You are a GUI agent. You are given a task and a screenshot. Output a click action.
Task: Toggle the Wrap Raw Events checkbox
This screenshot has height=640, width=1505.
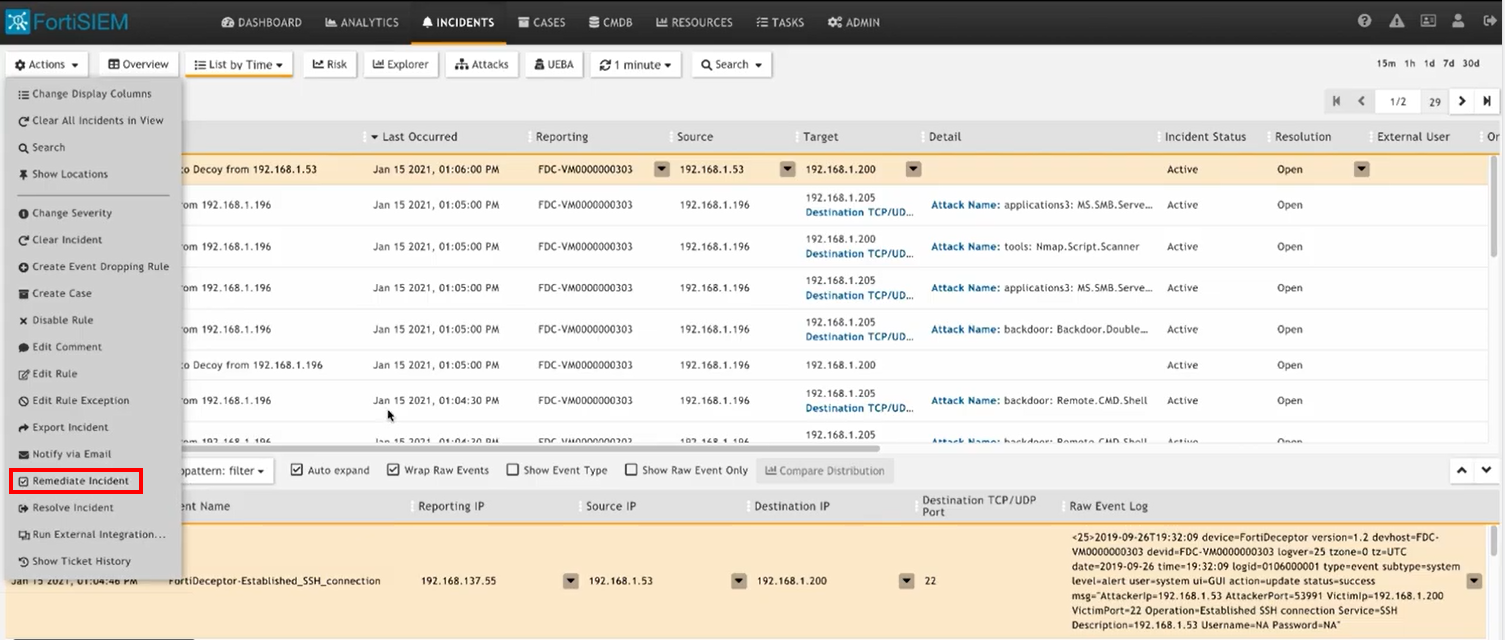pyautogui.click(x=393, y=470)
